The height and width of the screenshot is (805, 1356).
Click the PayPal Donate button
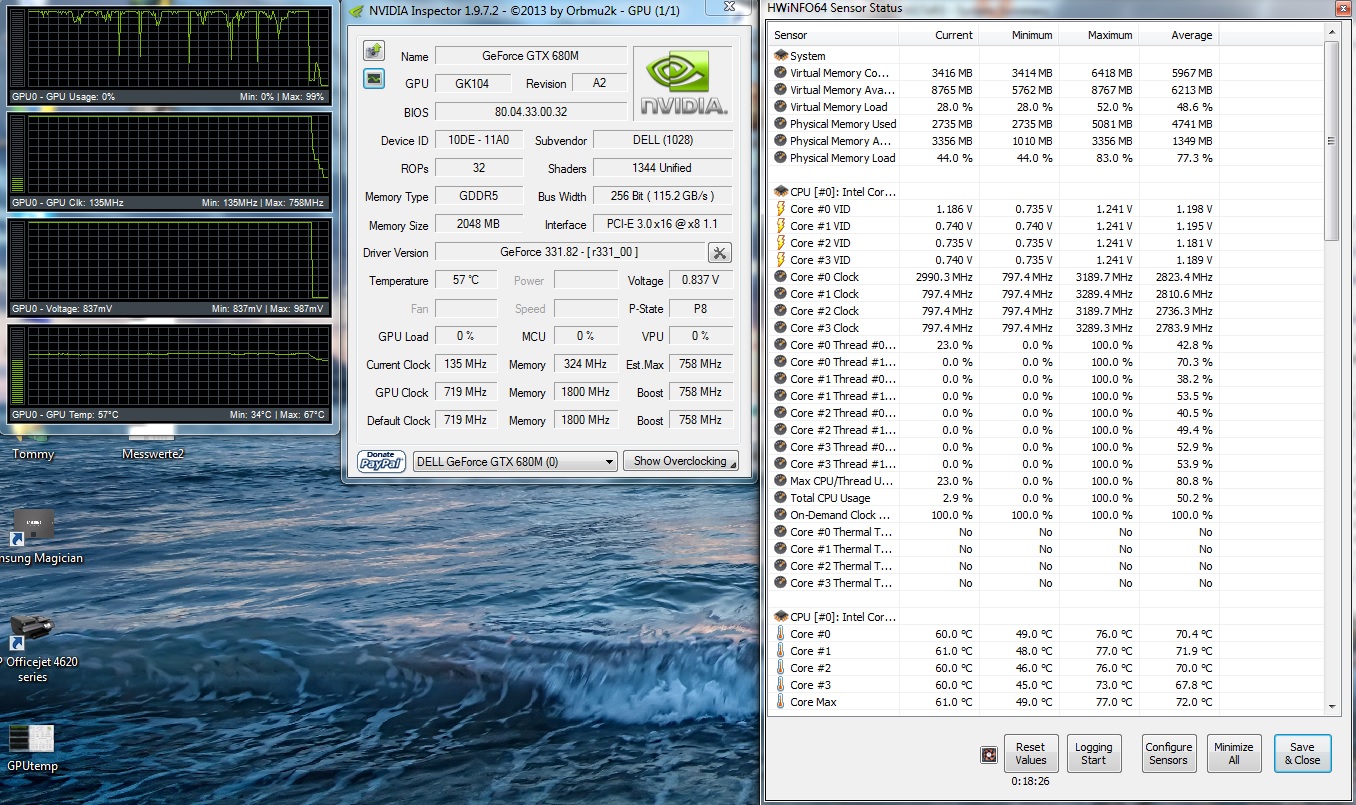pos(382,461)
